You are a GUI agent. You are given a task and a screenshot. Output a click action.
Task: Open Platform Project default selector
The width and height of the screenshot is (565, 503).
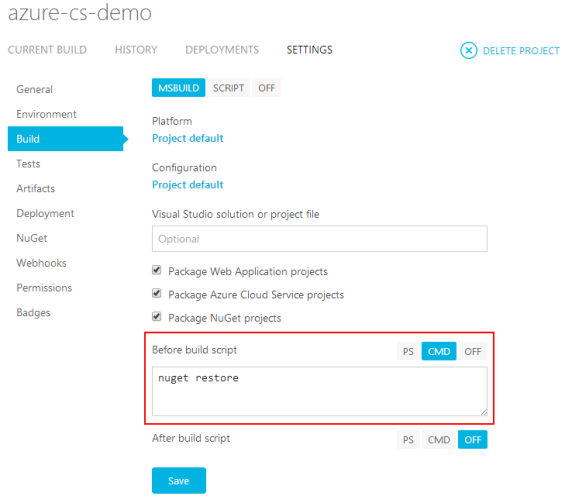tap(188, 138)
